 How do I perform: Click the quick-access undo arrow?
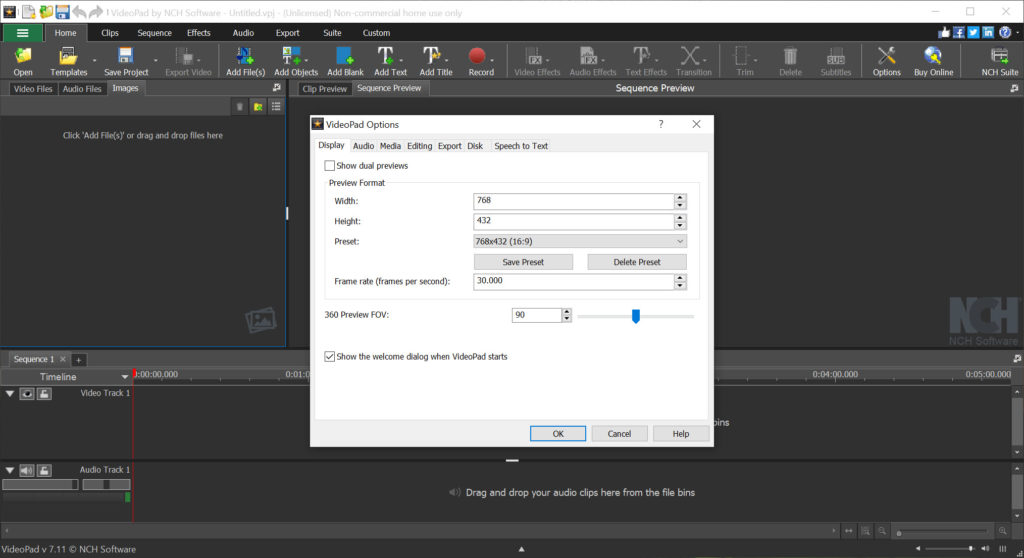79,12
